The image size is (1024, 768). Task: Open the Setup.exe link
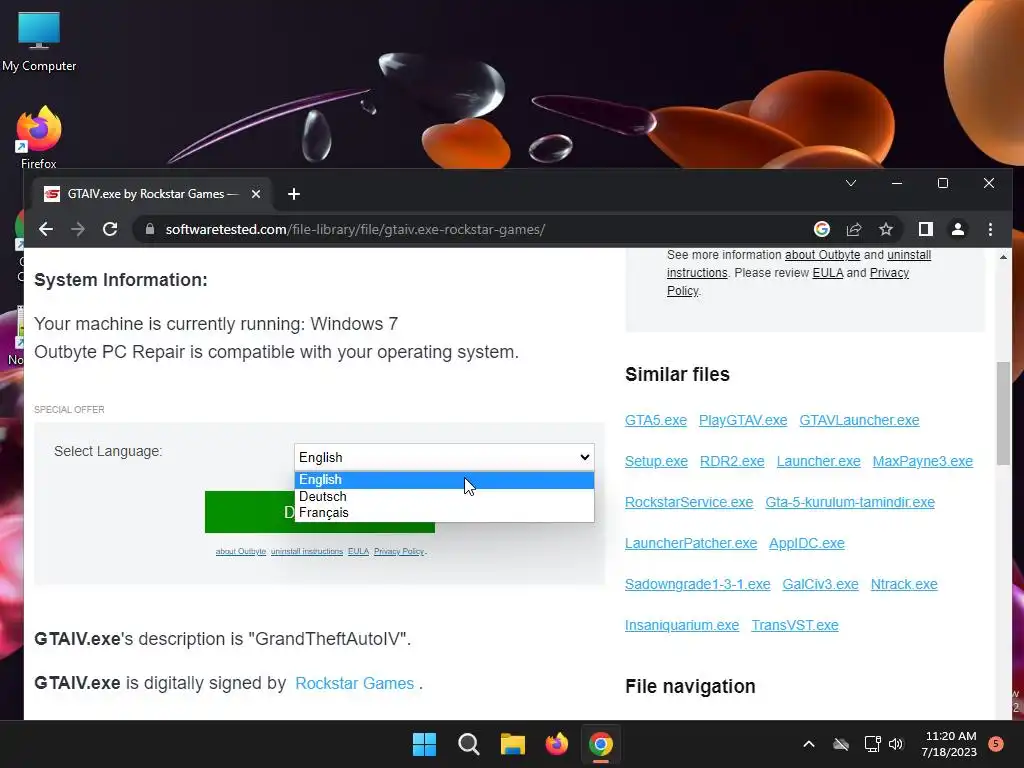point(656,461)
